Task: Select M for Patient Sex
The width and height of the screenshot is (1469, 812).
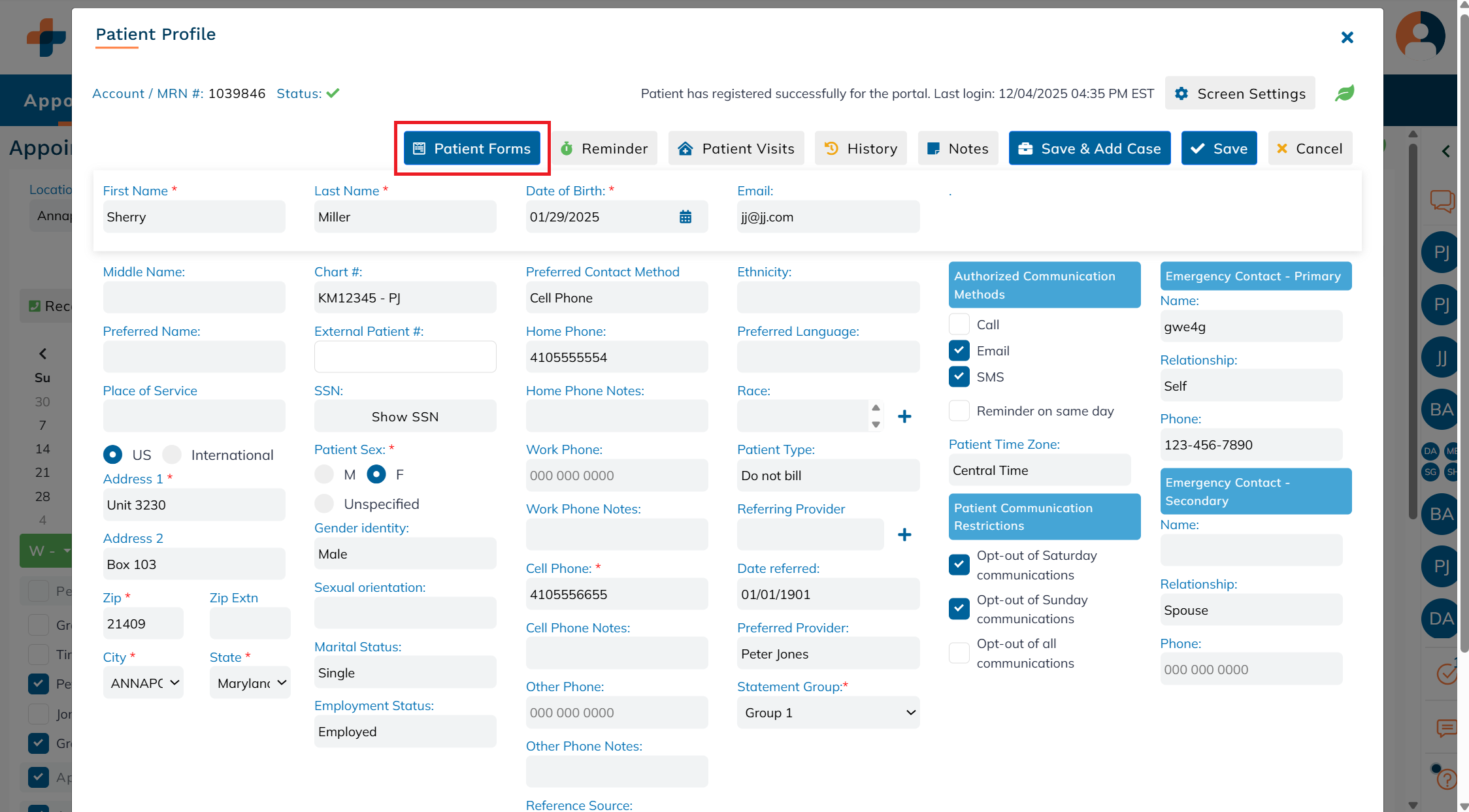Action: (324, 474)
